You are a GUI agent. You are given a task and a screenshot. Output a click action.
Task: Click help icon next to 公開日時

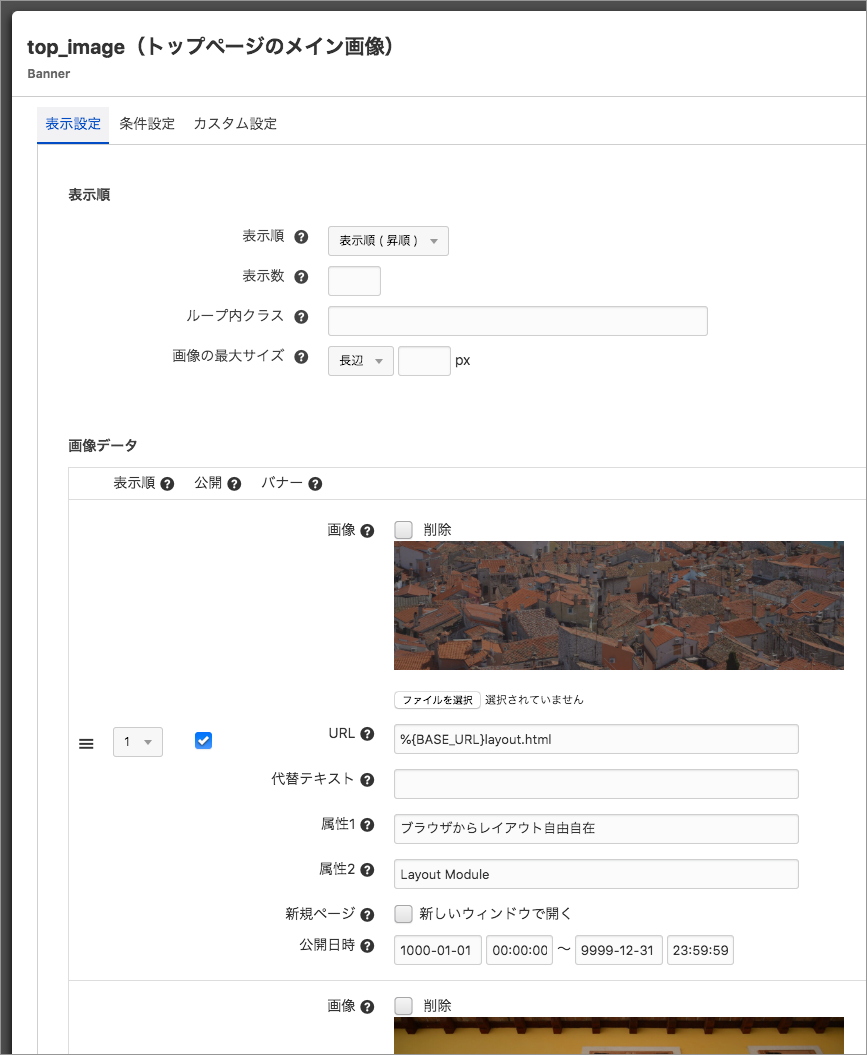[367, 946]
